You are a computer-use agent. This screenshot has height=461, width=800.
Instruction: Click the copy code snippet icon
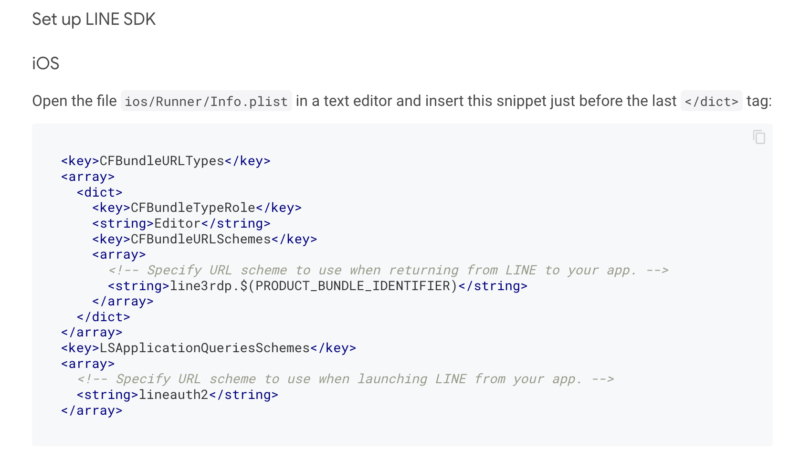click(x=759, y=137)
